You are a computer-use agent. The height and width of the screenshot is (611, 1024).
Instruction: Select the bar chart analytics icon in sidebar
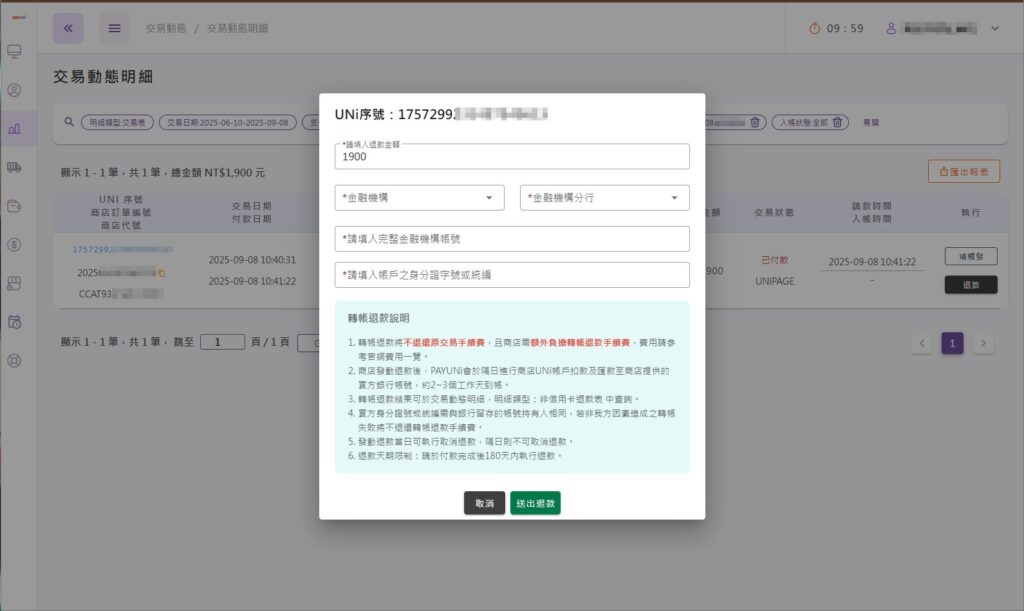point(13,127)
